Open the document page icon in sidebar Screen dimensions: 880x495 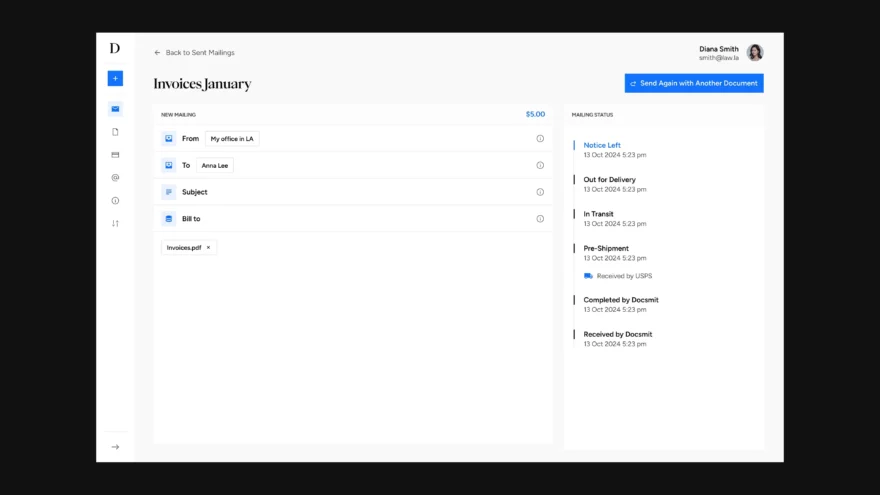(115, 132)
